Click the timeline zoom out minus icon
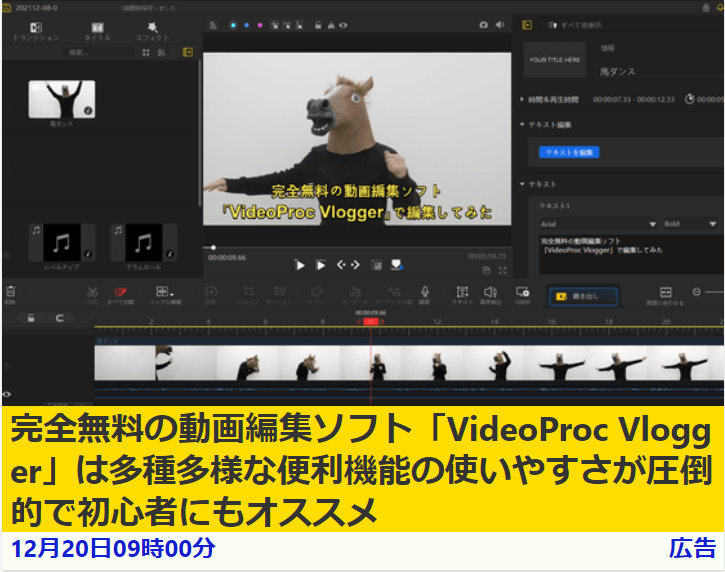The width and height of the screenshot is (725, 572). (x=696, y=291)
